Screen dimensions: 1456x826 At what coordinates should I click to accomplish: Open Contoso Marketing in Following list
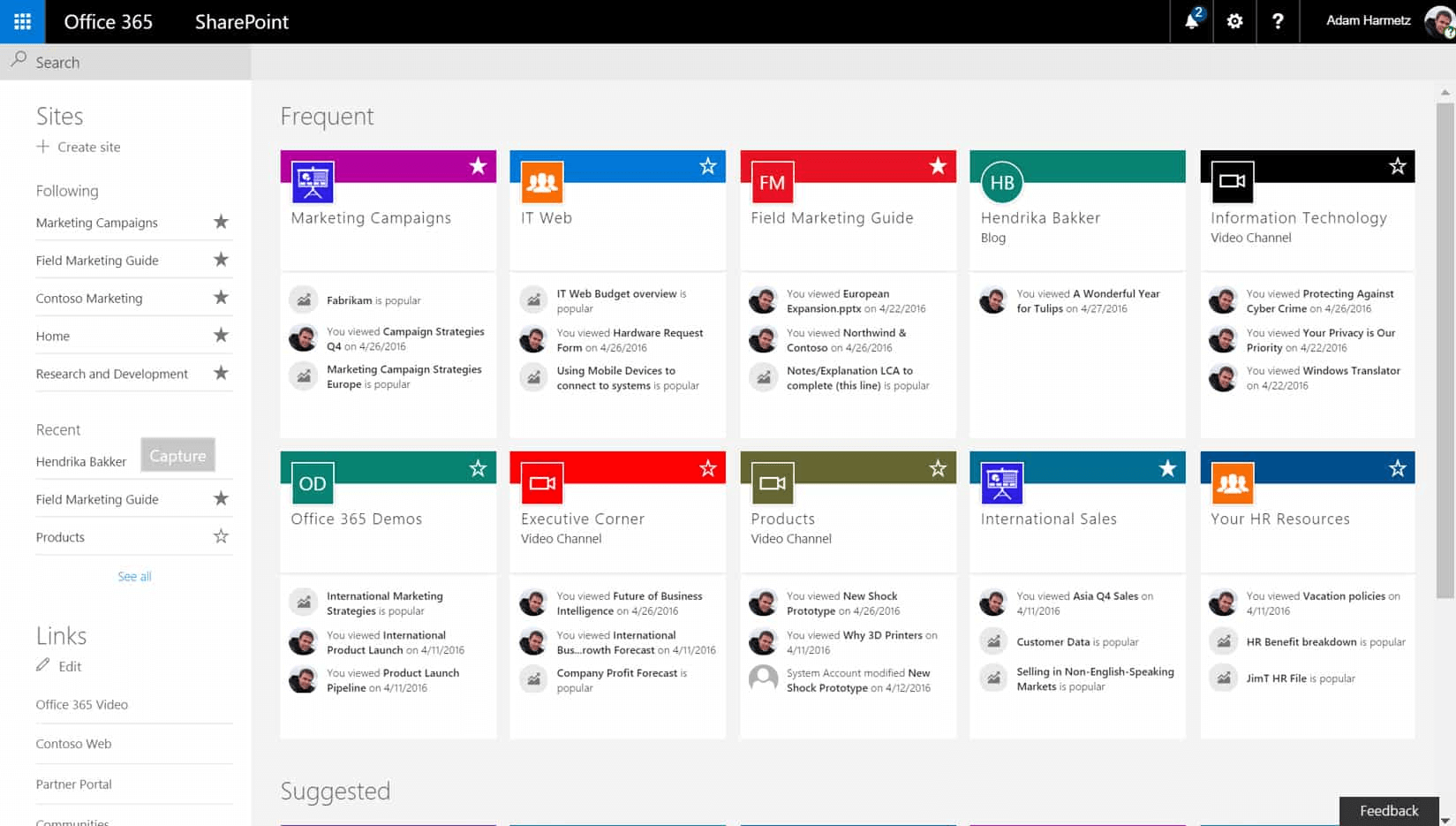[89, 298]
